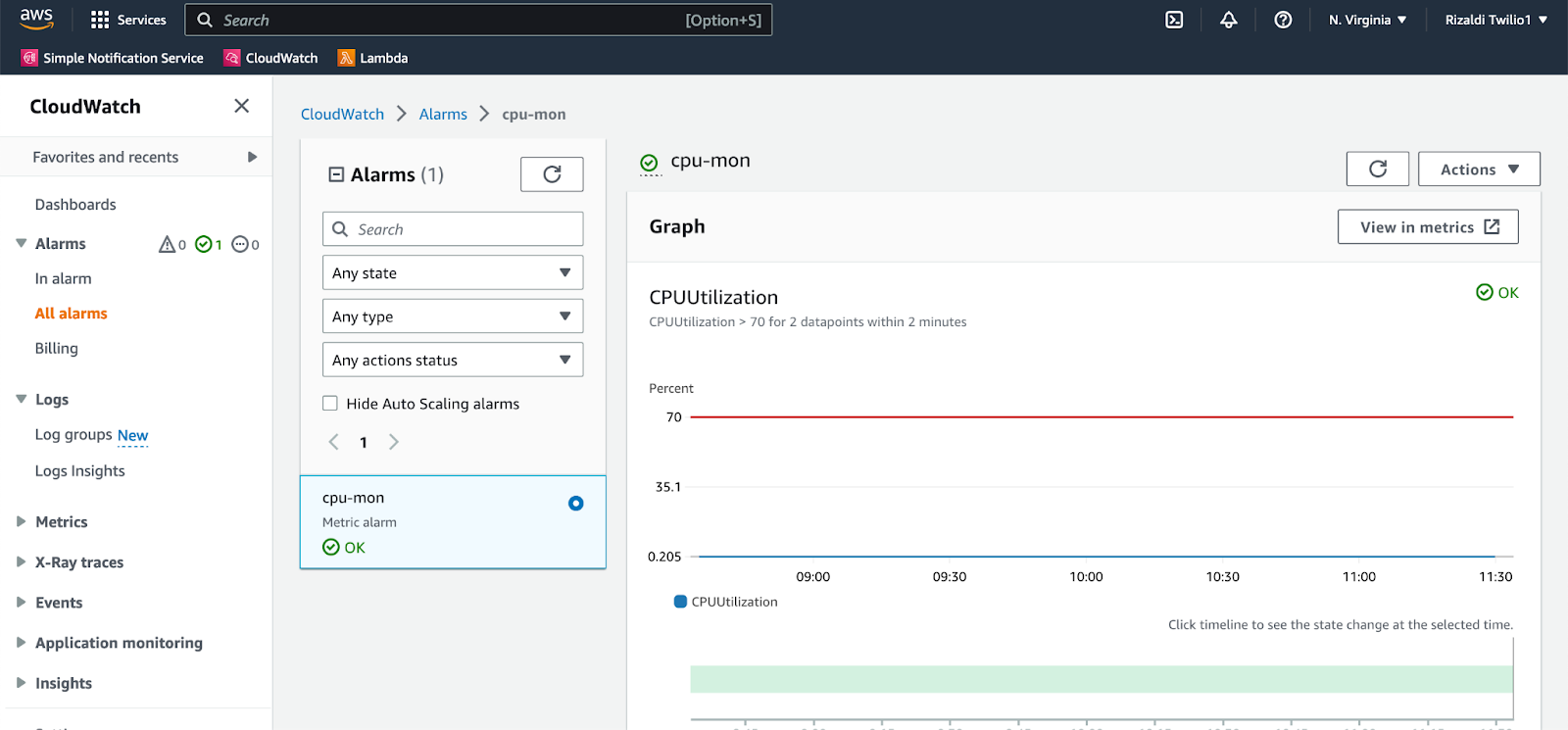
Task: Expand the Insights navigation section
Action: click(21, 682)
